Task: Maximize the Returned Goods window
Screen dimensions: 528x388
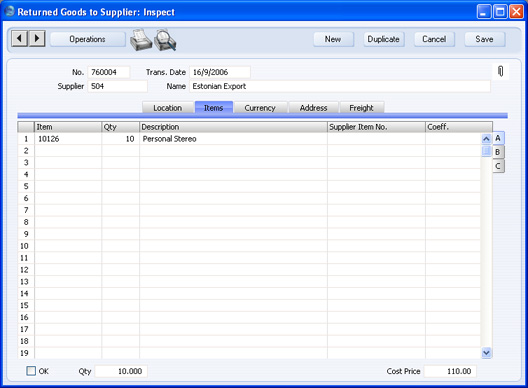Action: 500,12
